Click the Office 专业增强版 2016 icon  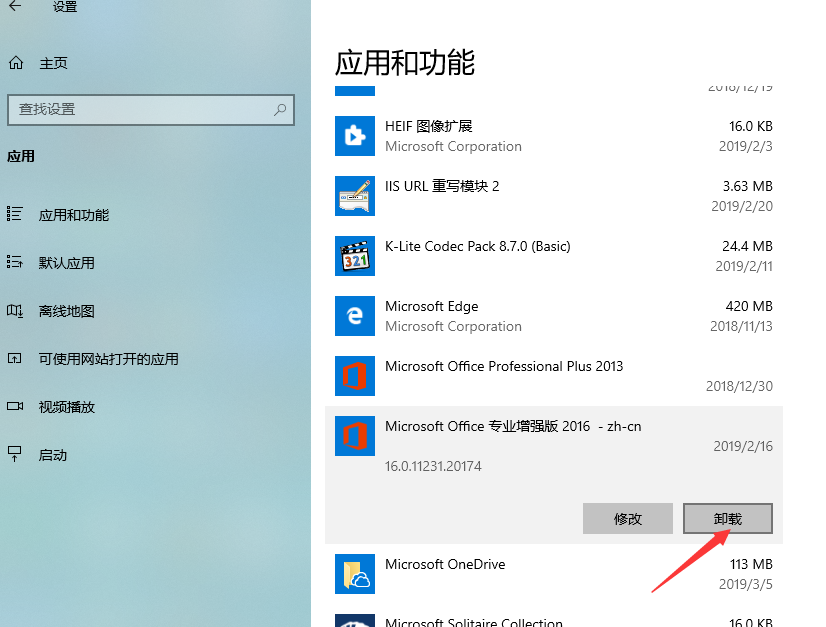coord(355,436)
